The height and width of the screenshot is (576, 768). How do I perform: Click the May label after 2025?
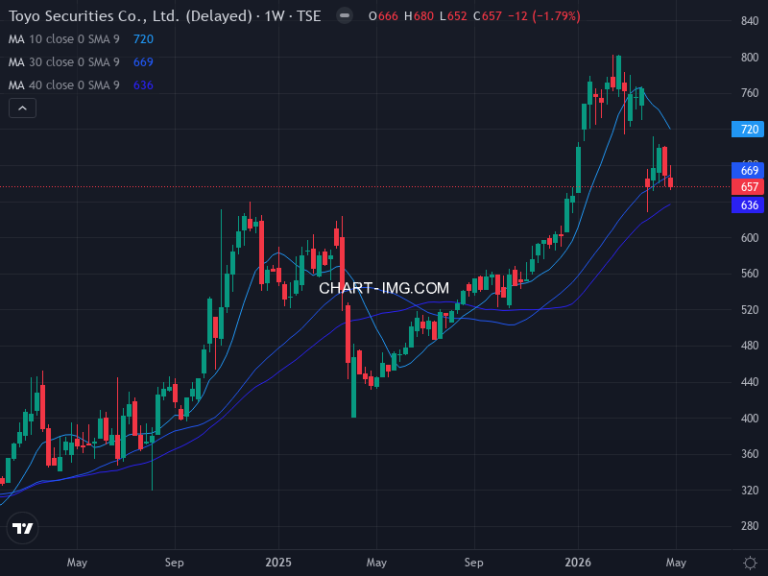pos(376,562)
